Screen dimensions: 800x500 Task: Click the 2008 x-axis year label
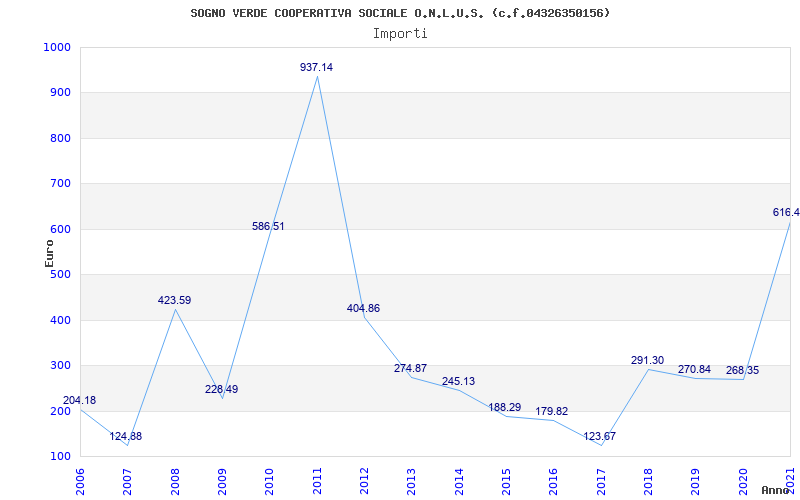click(x=175, y=481)
